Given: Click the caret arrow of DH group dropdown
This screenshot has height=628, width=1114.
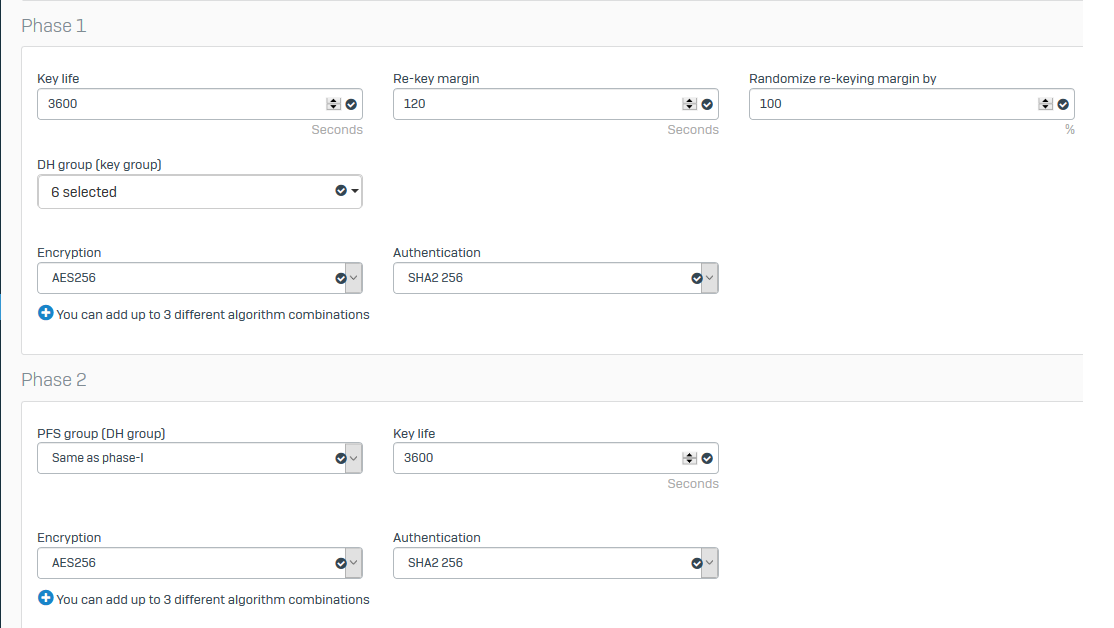Looking at the screenshot, I should [355, 191].
